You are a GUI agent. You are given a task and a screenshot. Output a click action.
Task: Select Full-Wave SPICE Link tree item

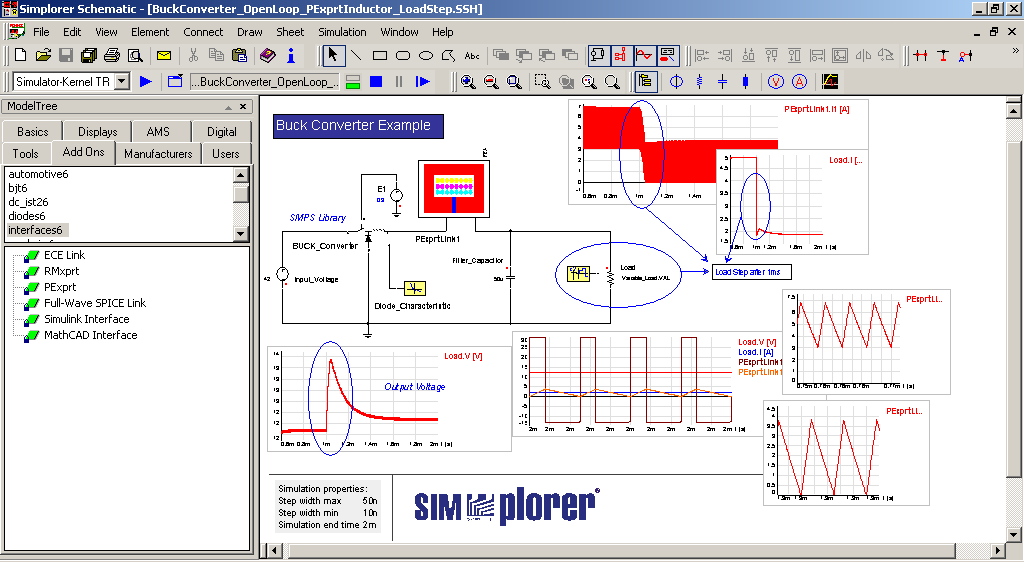(95, 303)
